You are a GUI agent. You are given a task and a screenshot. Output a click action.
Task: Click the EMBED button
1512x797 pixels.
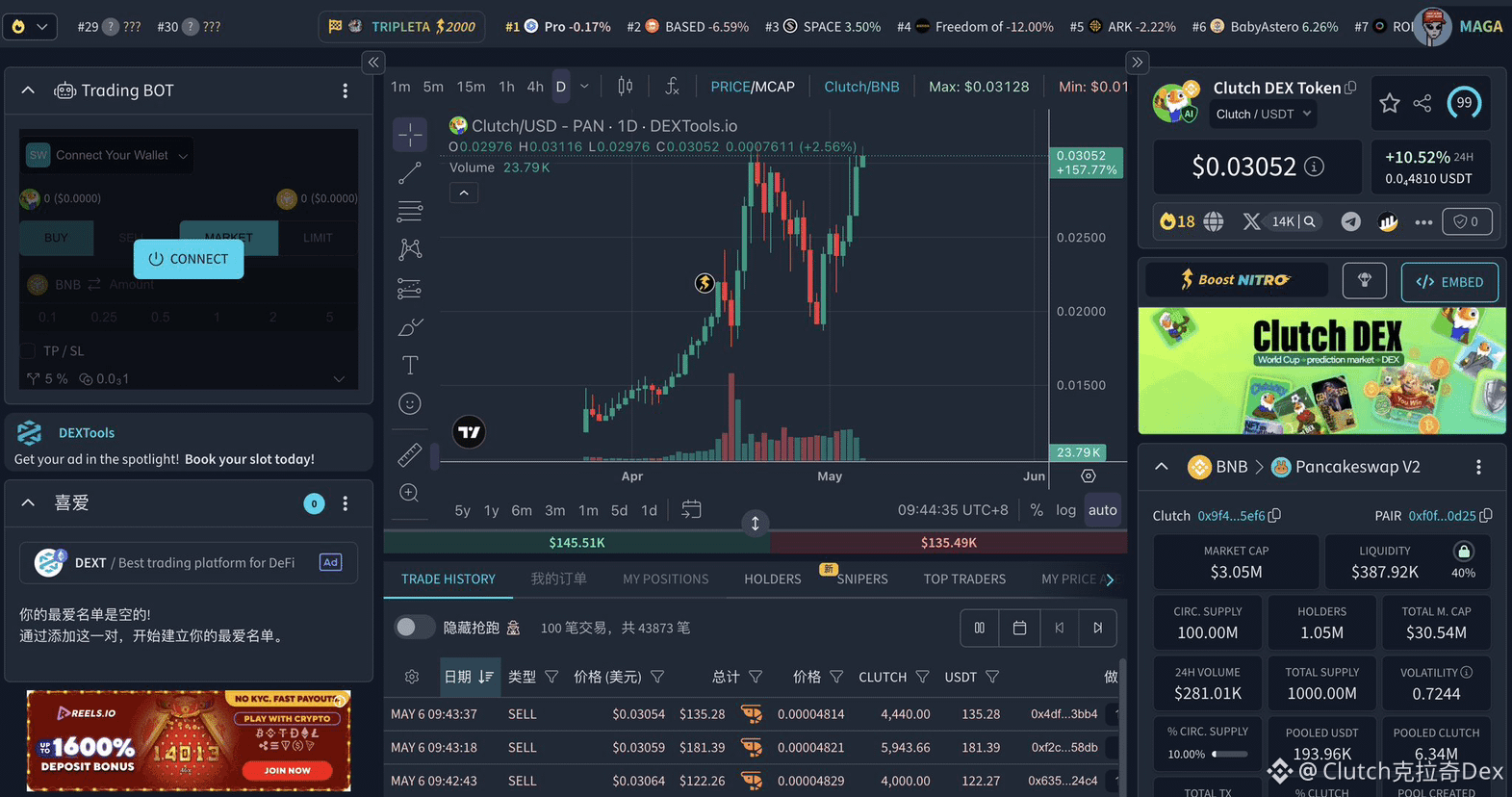click(1449, 282)
